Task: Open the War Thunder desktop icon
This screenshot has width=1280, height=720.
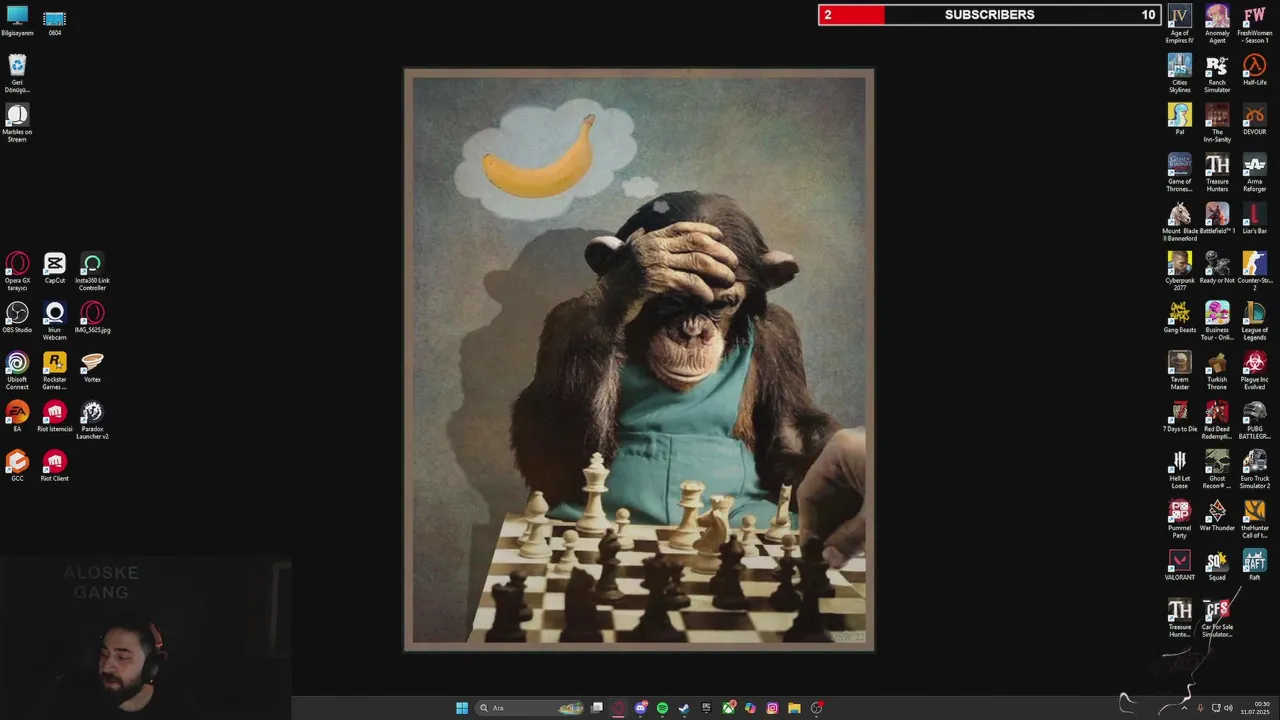Action: pyautogui.click(x=1217, y=515)
